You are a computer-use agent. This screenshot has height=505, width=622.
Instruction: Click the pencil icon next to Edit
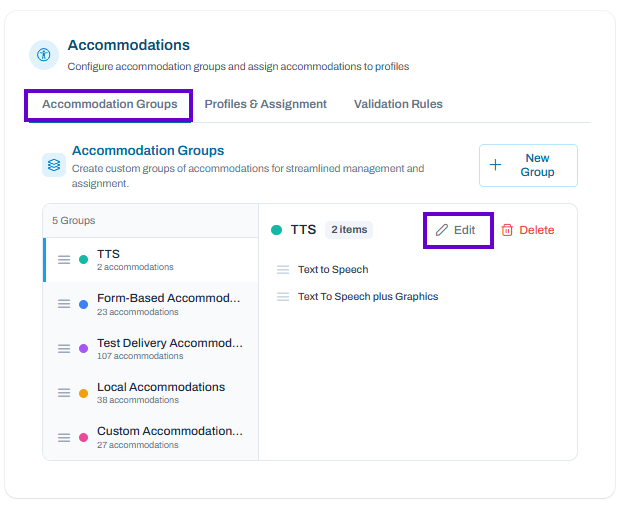[442, 230]
